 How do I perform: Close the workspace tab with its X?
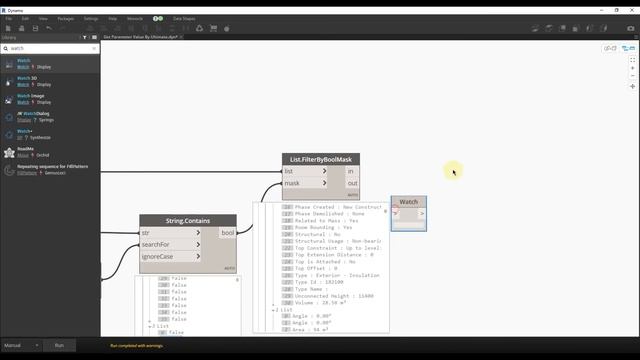click(x=181, y=37)
